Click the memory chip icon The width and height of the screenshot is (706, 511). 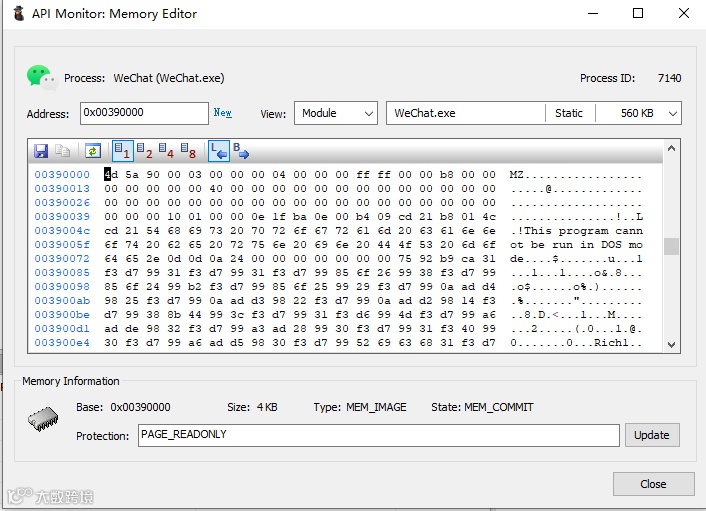(43, 419)
